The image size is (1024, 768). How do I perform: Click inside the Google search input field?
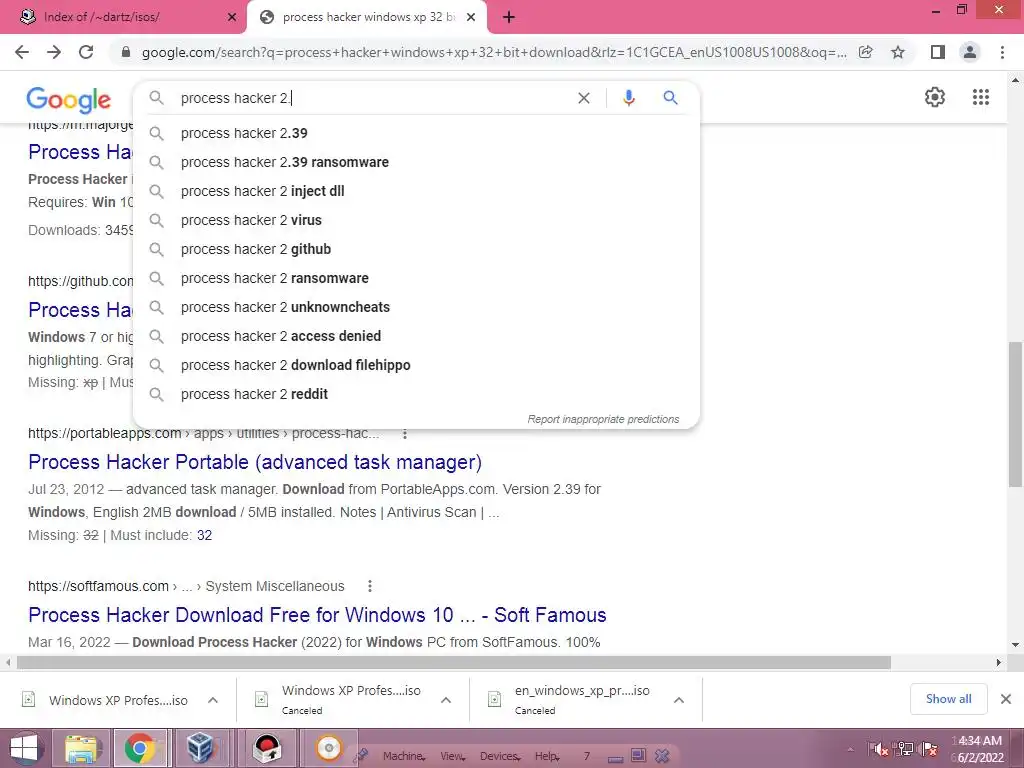(x=372, y=98)
